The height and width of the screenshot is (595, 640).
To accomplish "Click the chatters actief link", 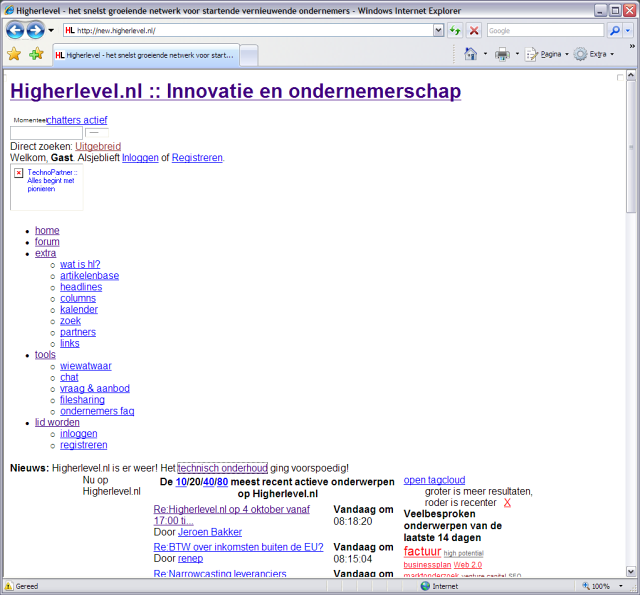I will point(77,120).
